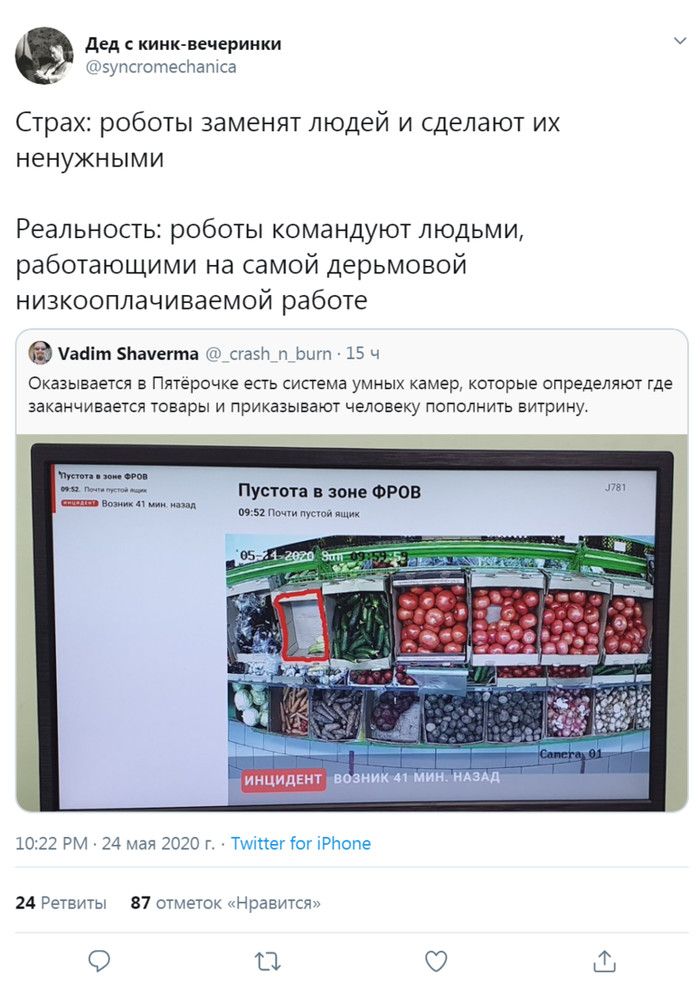View the 24 Ретвиты list
Image resolution: width=700 pixels, height=988 pixels.
pyautogui.click(x=61, y=903)
